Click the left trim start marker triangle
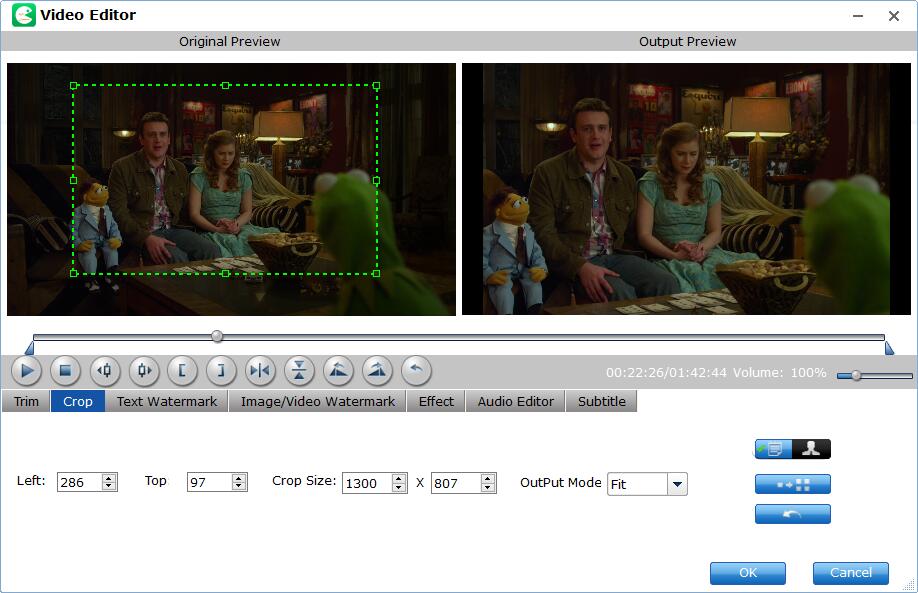Viewport: 918px width, 593px height. click(29, 348)
